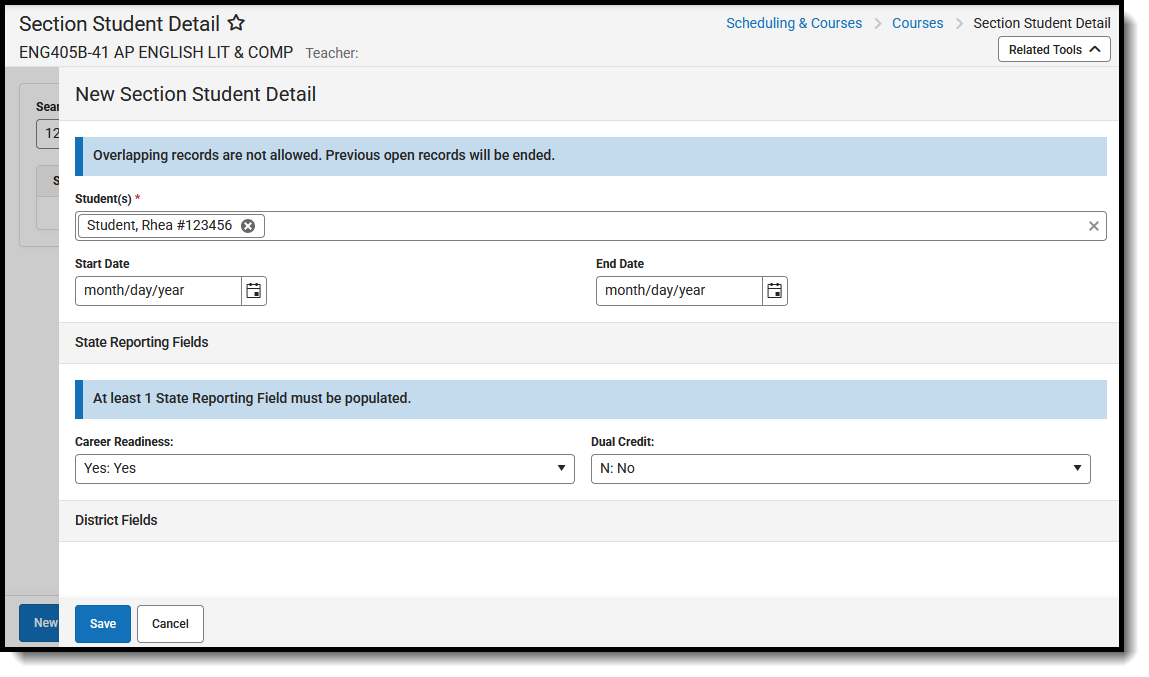
Task: Save the new section student detail
Action: pyautogui.click(x=102, y=623)
